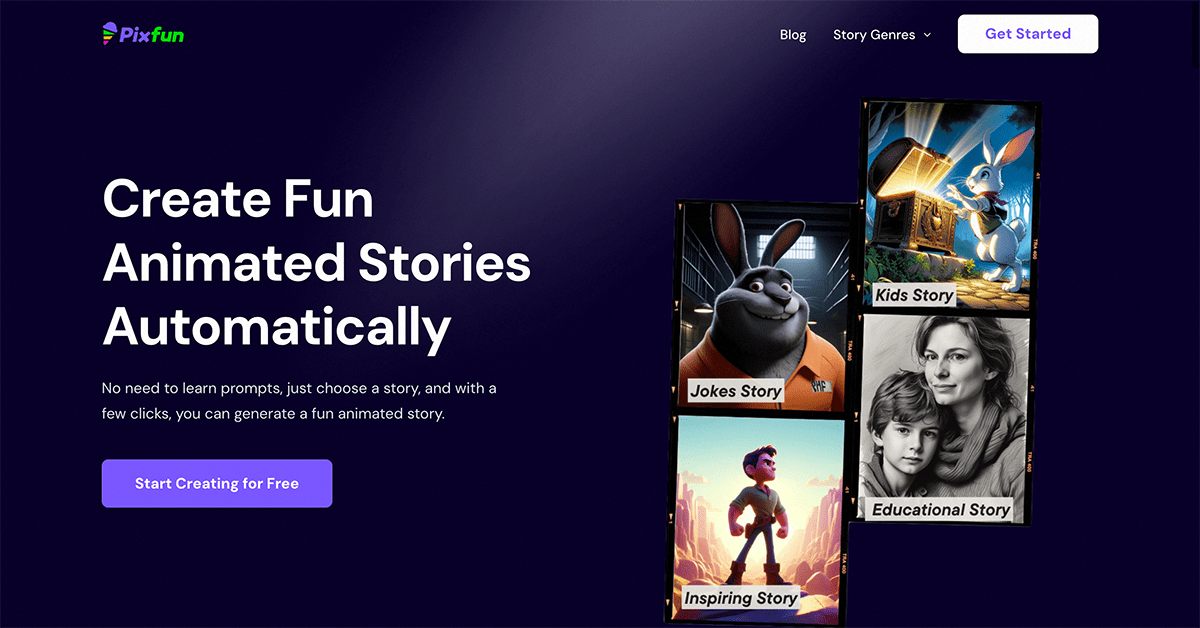
Task: Open the Pixfun home logo text
Action: pyautogui.click(x=151, y=34)
